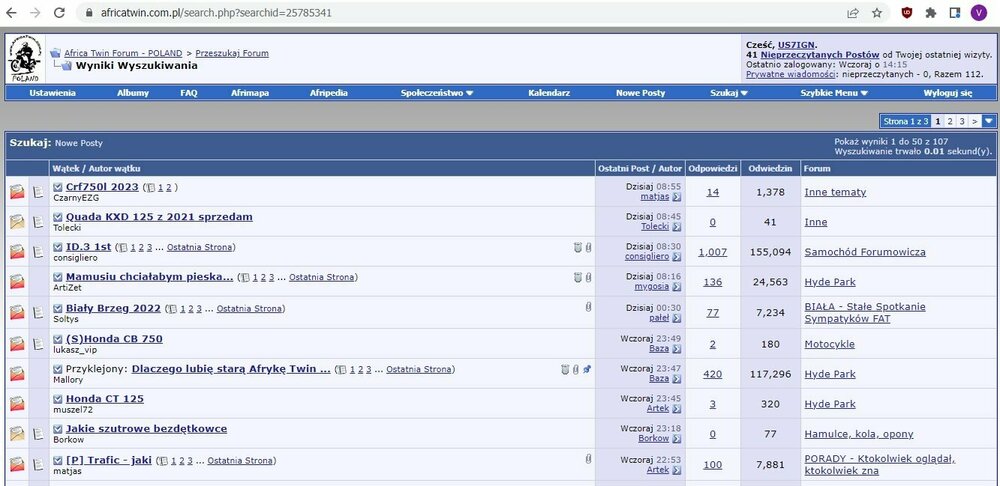Image resolution: width=1000 pixels, height=486 pixels.
Task: Open the Mamusiu chciałabym pieska thread
Action: pyautogui.click(x=149, y=277)
